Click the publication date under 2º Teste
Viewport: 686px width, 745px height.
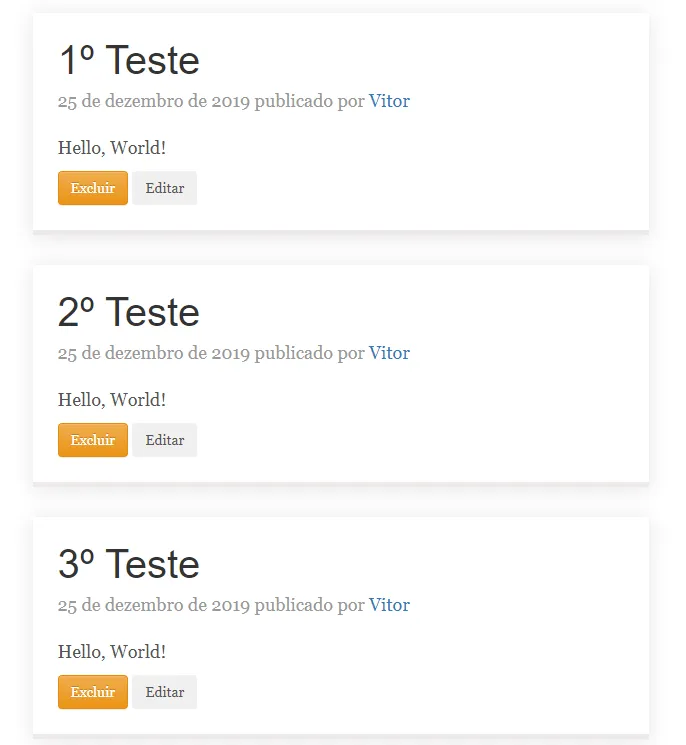click(154, 353)
